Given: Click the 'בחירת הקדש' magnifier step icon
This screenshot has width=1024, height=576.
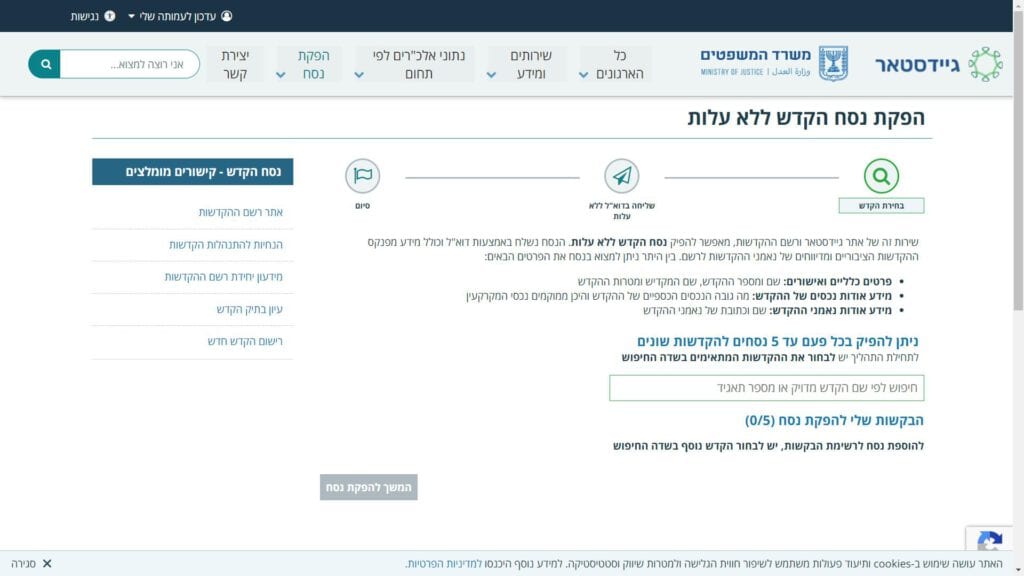Looking at the screenshot, I should point(881,176).
